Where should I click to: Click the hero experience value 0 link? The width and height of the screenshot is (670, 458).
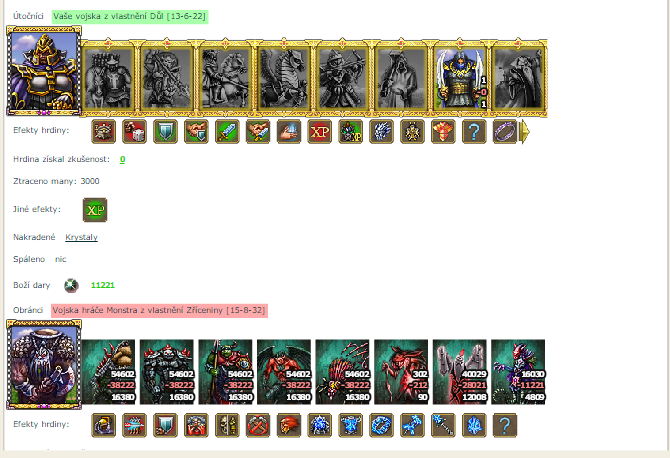coord(122,159)
